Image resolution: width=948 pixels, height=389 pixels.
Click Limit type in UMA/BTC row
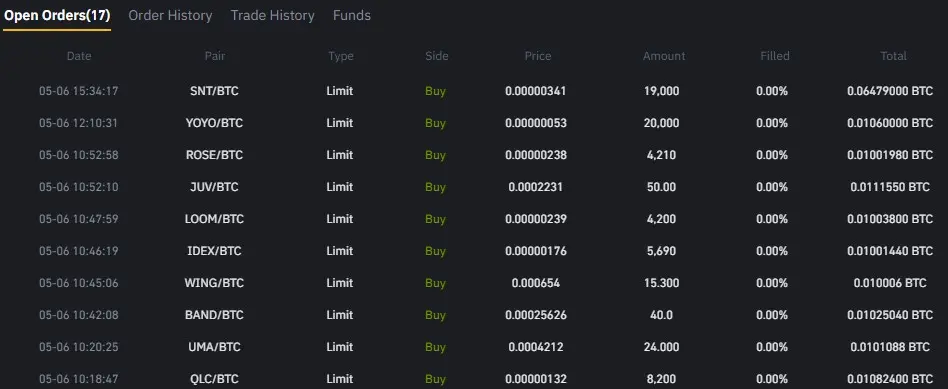click(x=340, y=347)
